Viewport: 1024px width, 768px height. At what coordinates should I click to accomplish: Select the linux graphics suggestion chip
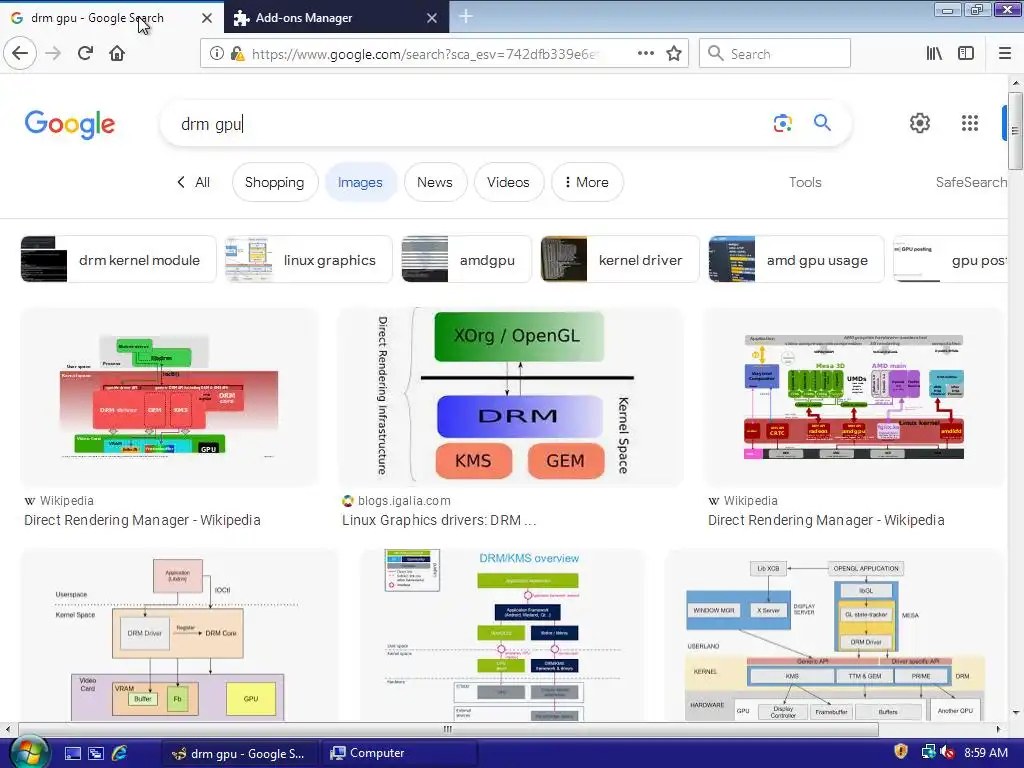click(309, 259)
